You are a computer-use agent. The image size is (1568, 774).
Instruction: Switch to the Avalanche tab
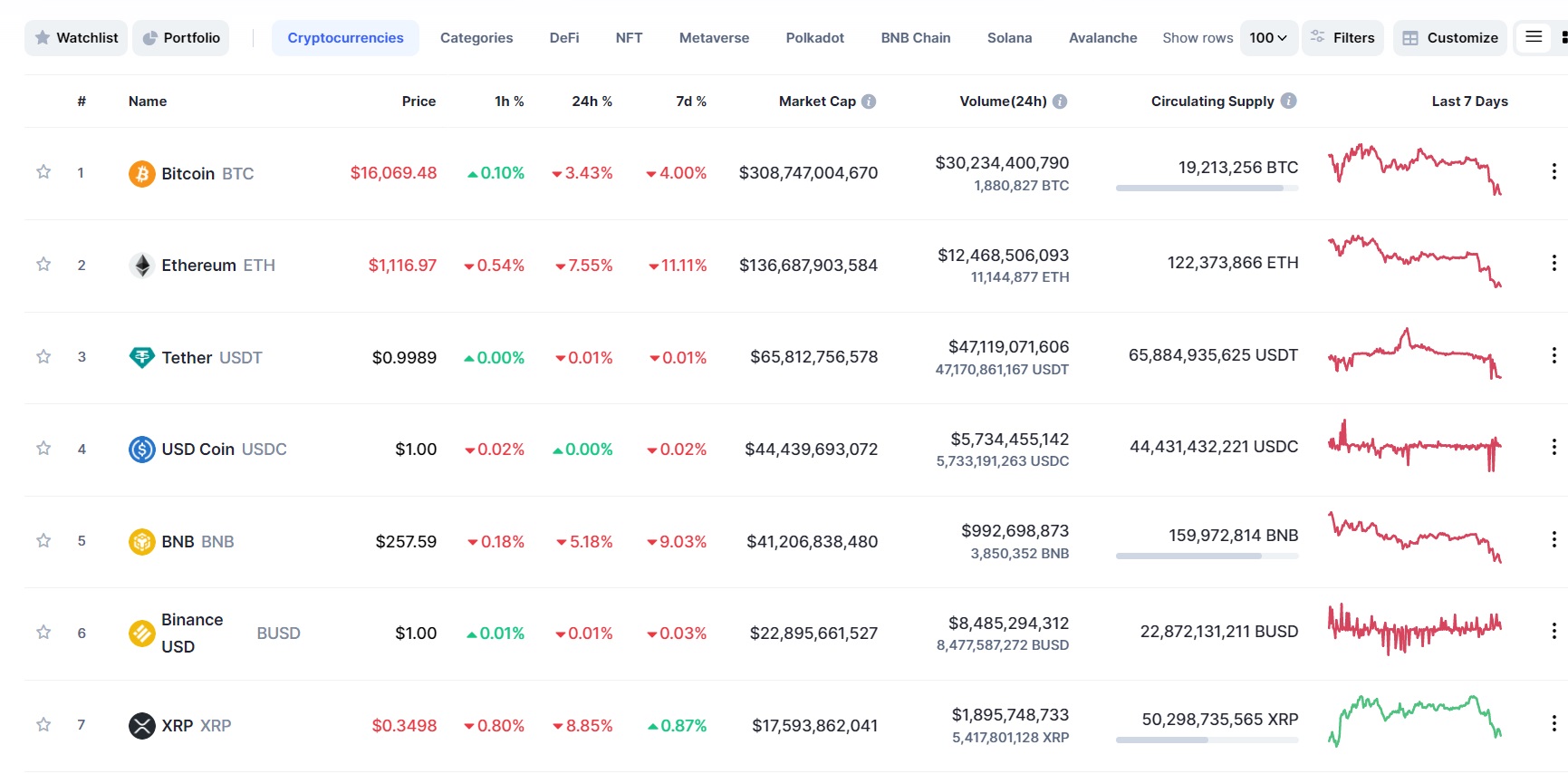[1102, 38]
